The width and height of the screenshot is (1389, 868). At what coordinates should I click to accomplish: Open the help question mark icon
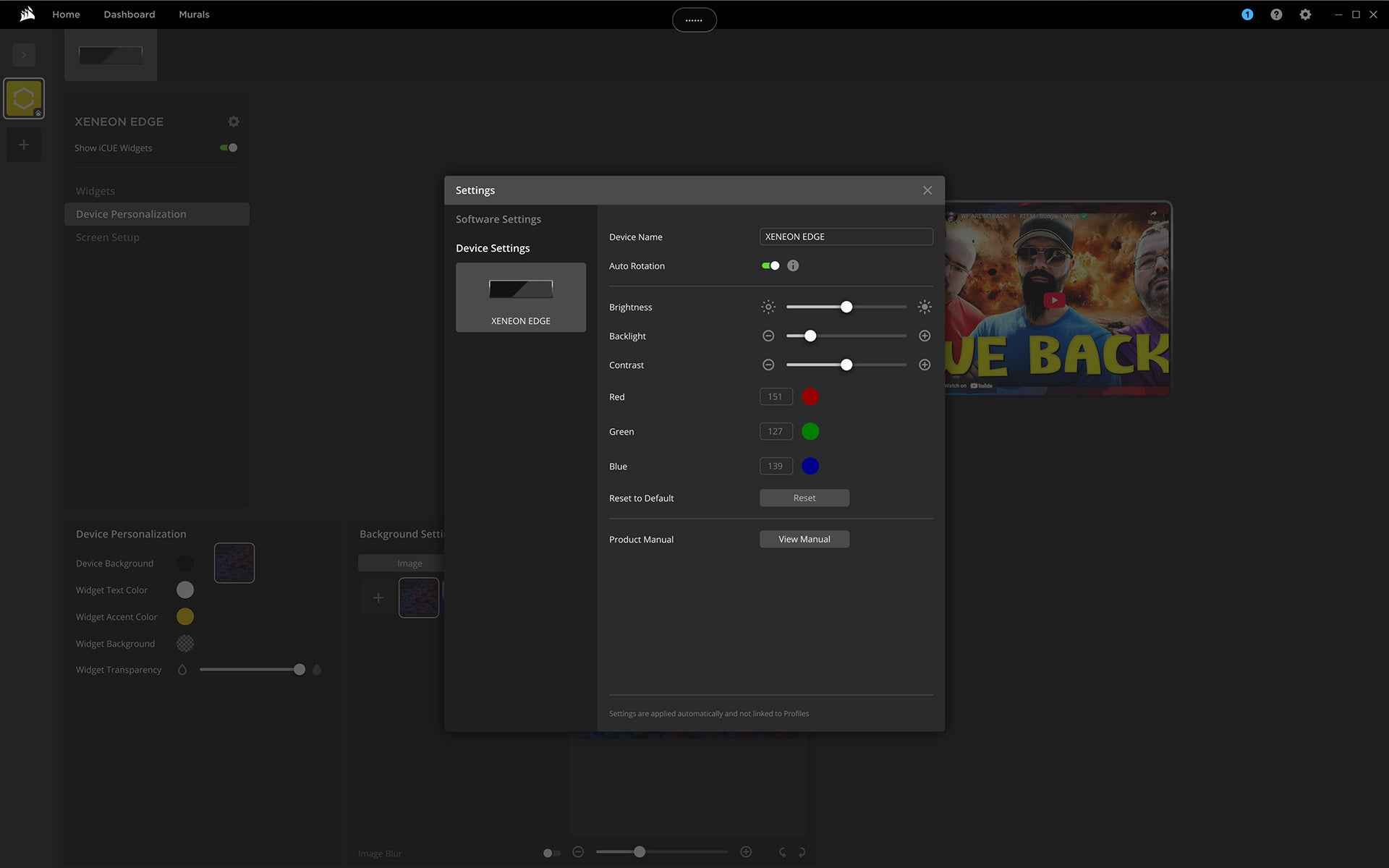coord(1276,14)
